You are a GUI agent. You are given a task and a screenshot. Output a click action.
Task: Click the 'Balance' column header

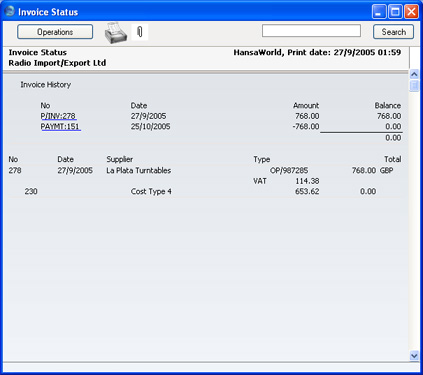click(x=388, y=105)
